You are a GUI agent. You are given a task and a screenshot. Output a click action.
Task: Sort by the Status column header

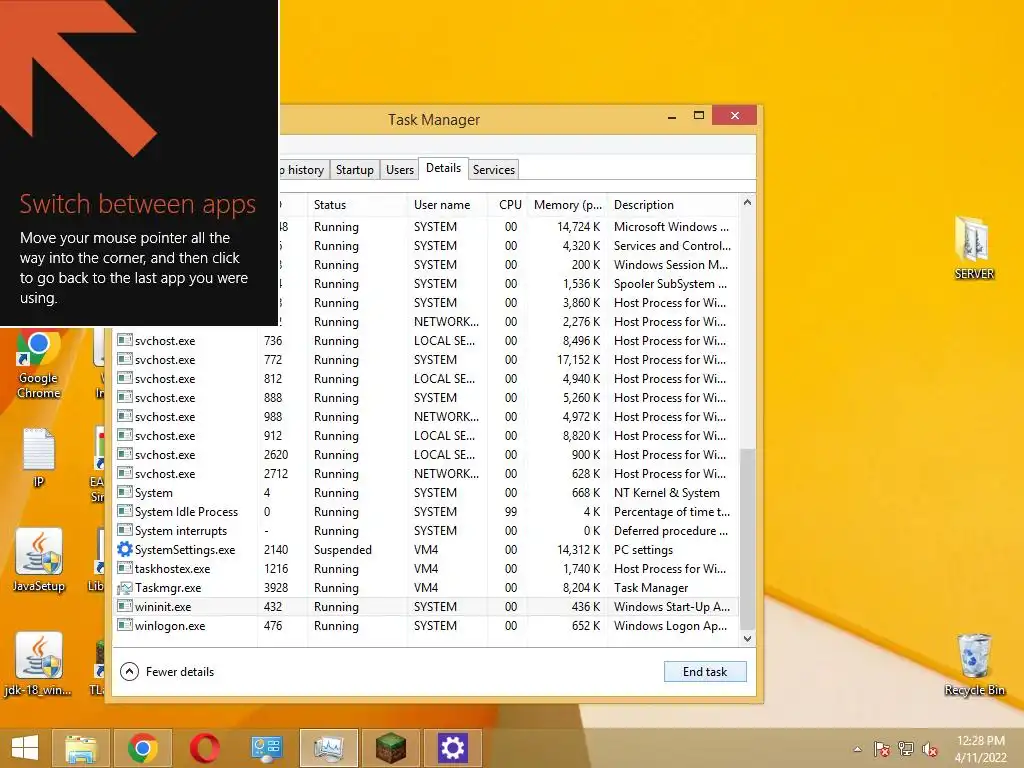click(357, 204)
